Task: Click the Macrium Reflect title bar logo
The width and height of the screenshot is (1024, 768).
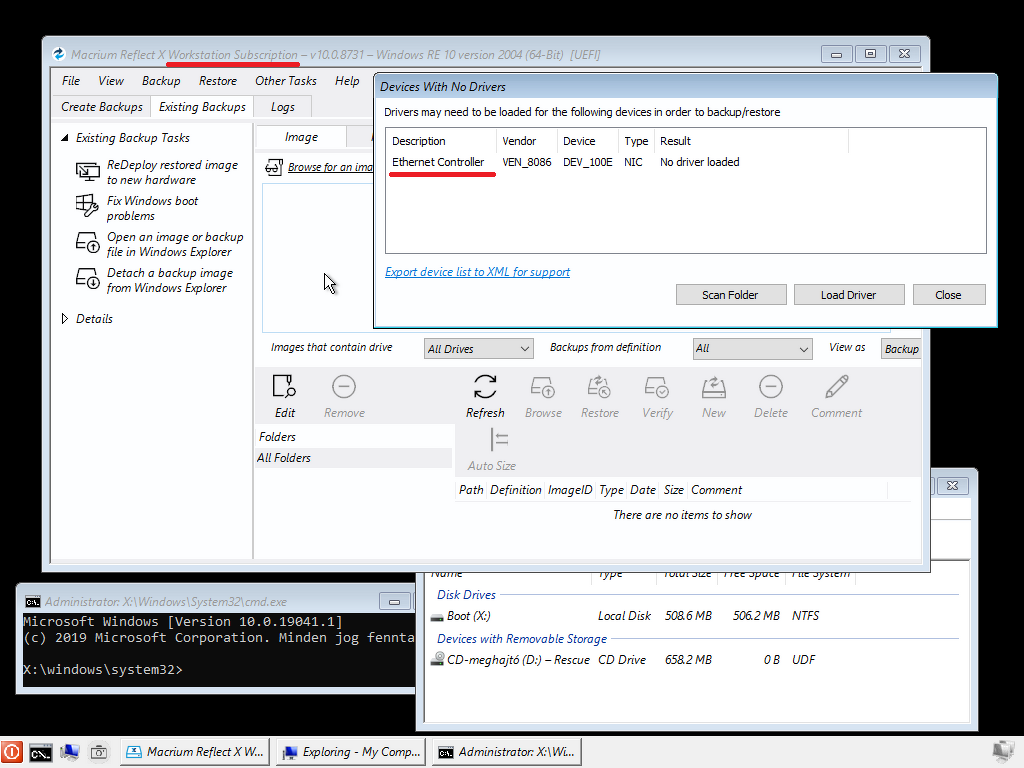Action: pos(59,54)
